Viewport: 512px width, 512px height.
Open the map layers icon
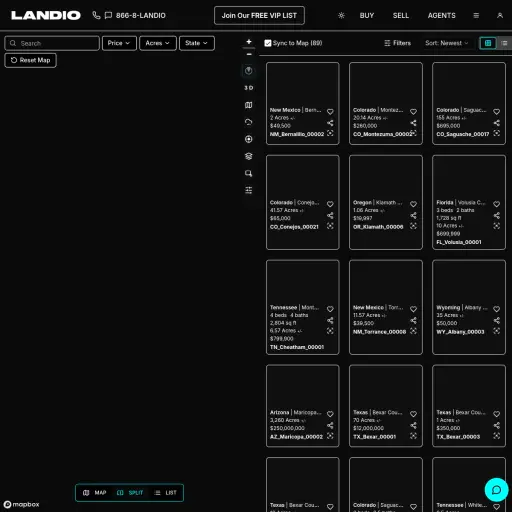coord(249,156)
